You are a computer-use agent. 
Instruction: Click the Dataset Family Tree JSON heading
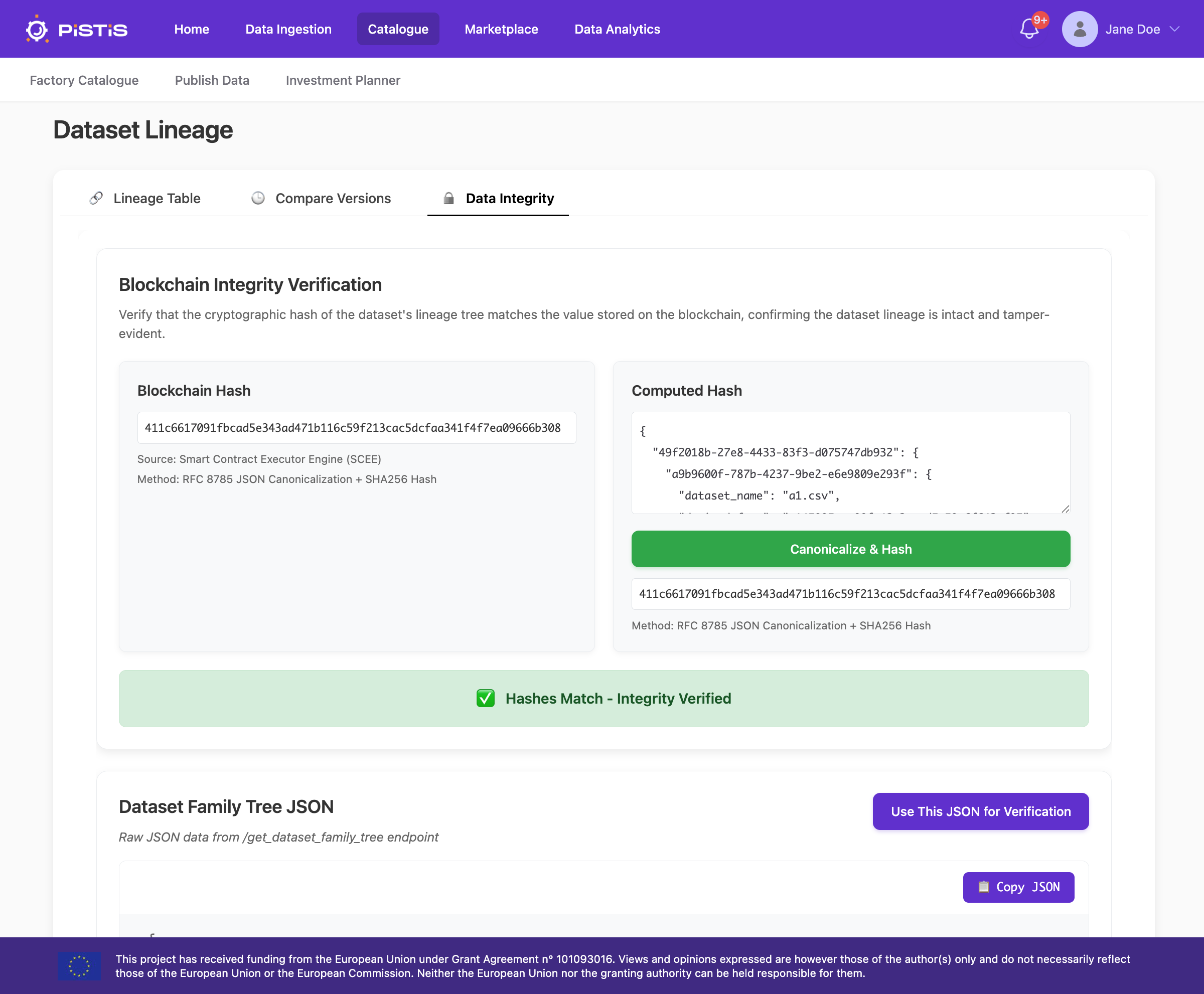tap(226, 807)
